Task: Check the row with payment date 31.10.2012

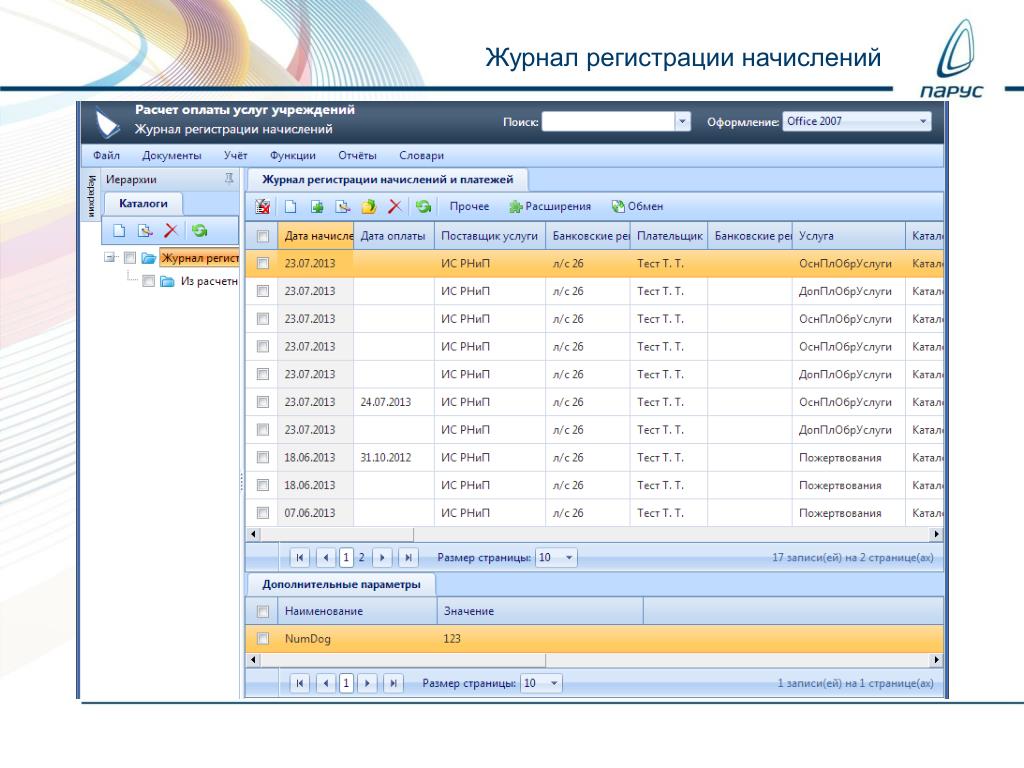Action: 263,457
